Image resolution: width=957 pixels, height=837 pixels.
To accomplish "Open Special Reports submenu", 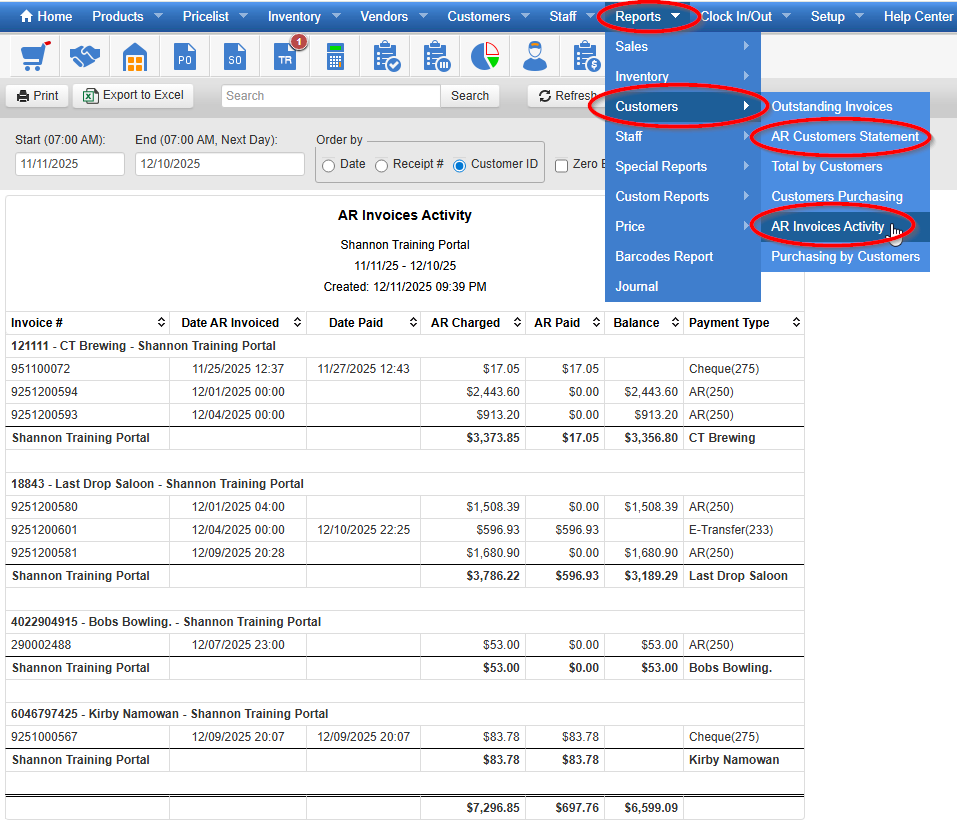I will [x=682, y=167].
